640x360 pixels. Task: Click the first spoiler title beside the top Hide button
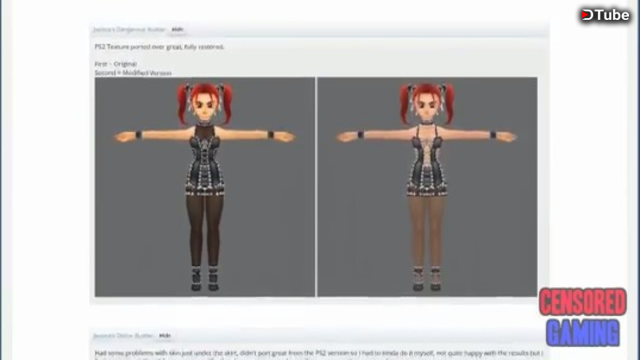129,29
